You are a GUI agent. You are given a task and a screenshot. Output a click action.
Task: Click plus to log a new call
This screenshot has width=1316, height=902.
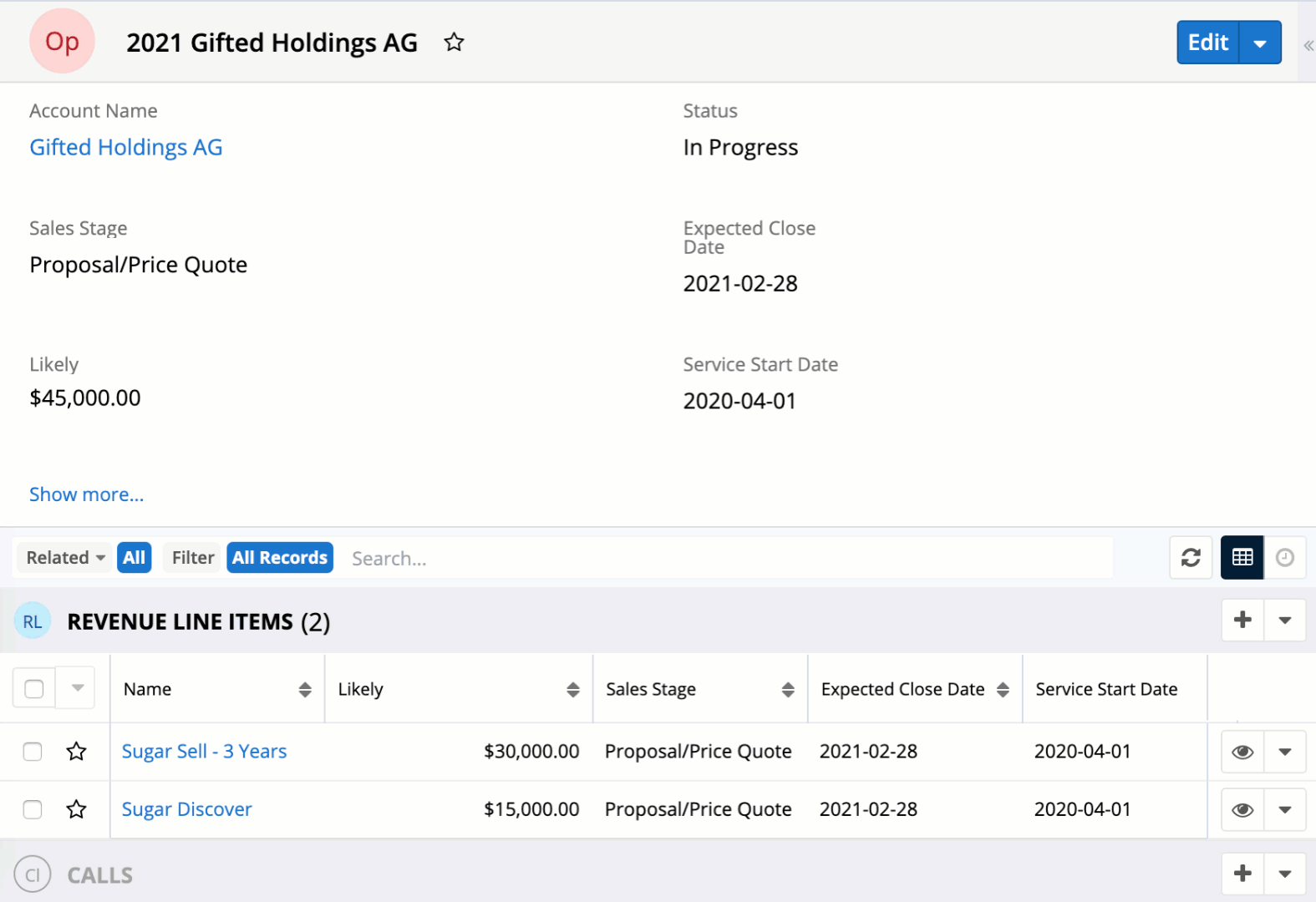pyautogui.click(x=1242, y=874)
